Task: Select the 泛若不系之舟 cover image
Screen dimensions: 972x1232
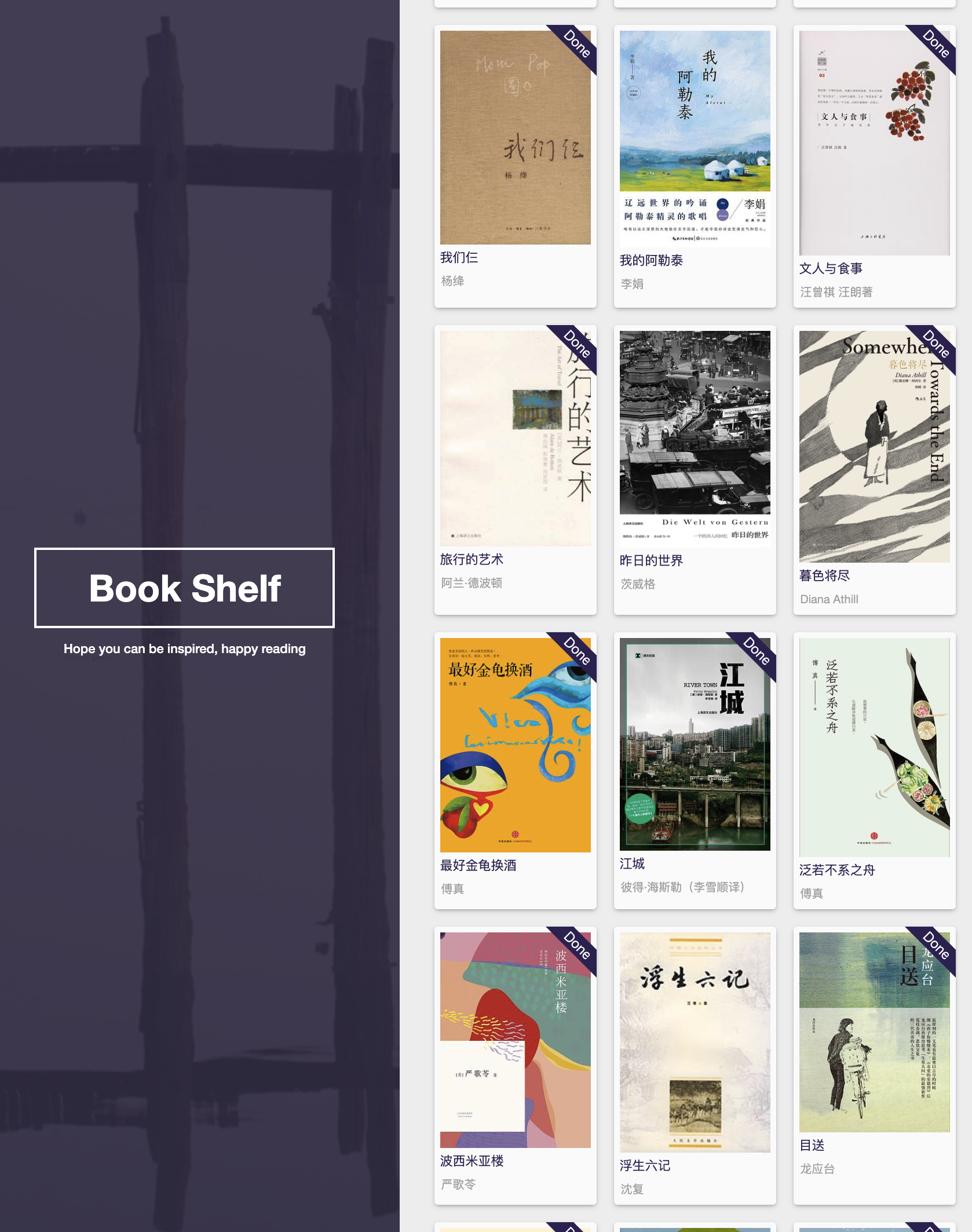Action: tap(875, 748)
